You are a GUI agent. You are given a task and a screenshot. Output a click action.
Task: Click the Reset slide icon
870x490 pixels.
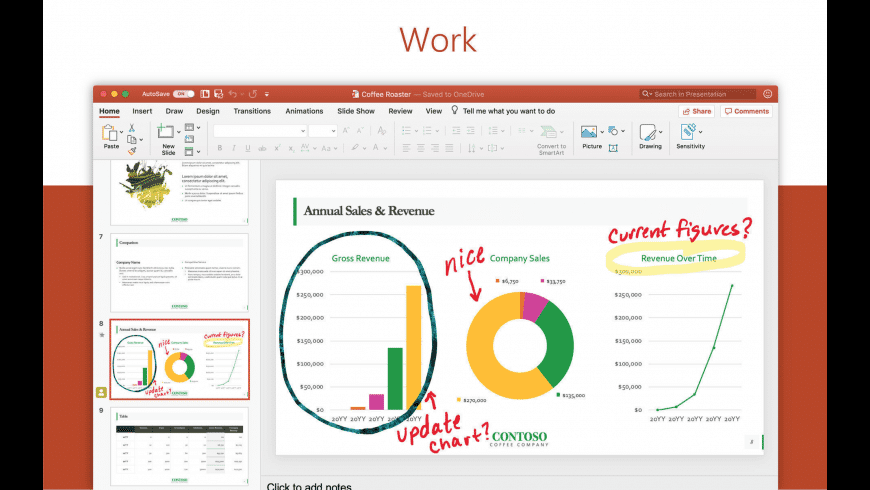(x=190, y=139)
